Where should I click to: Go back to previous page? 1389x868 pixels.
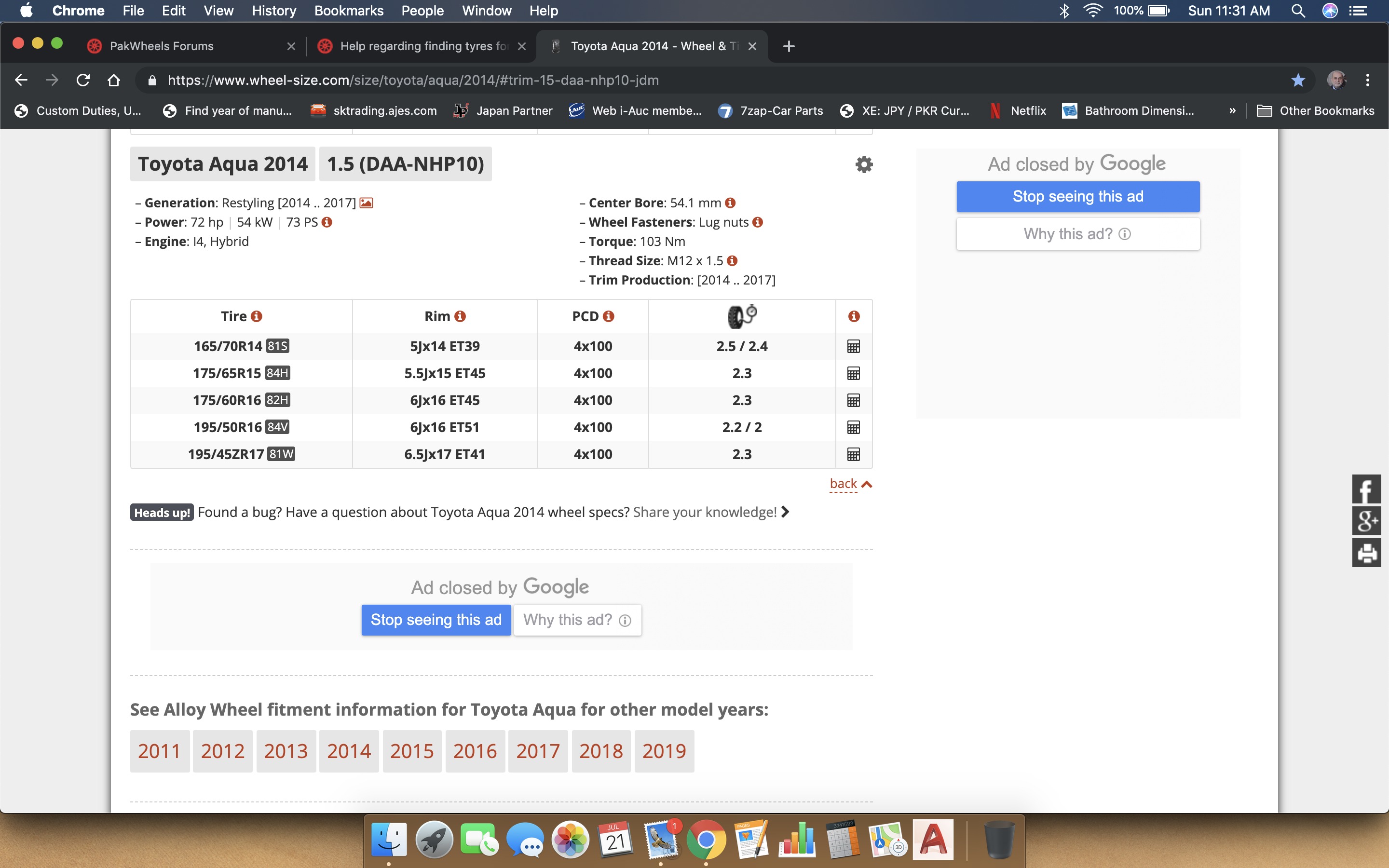click(21, 81)
